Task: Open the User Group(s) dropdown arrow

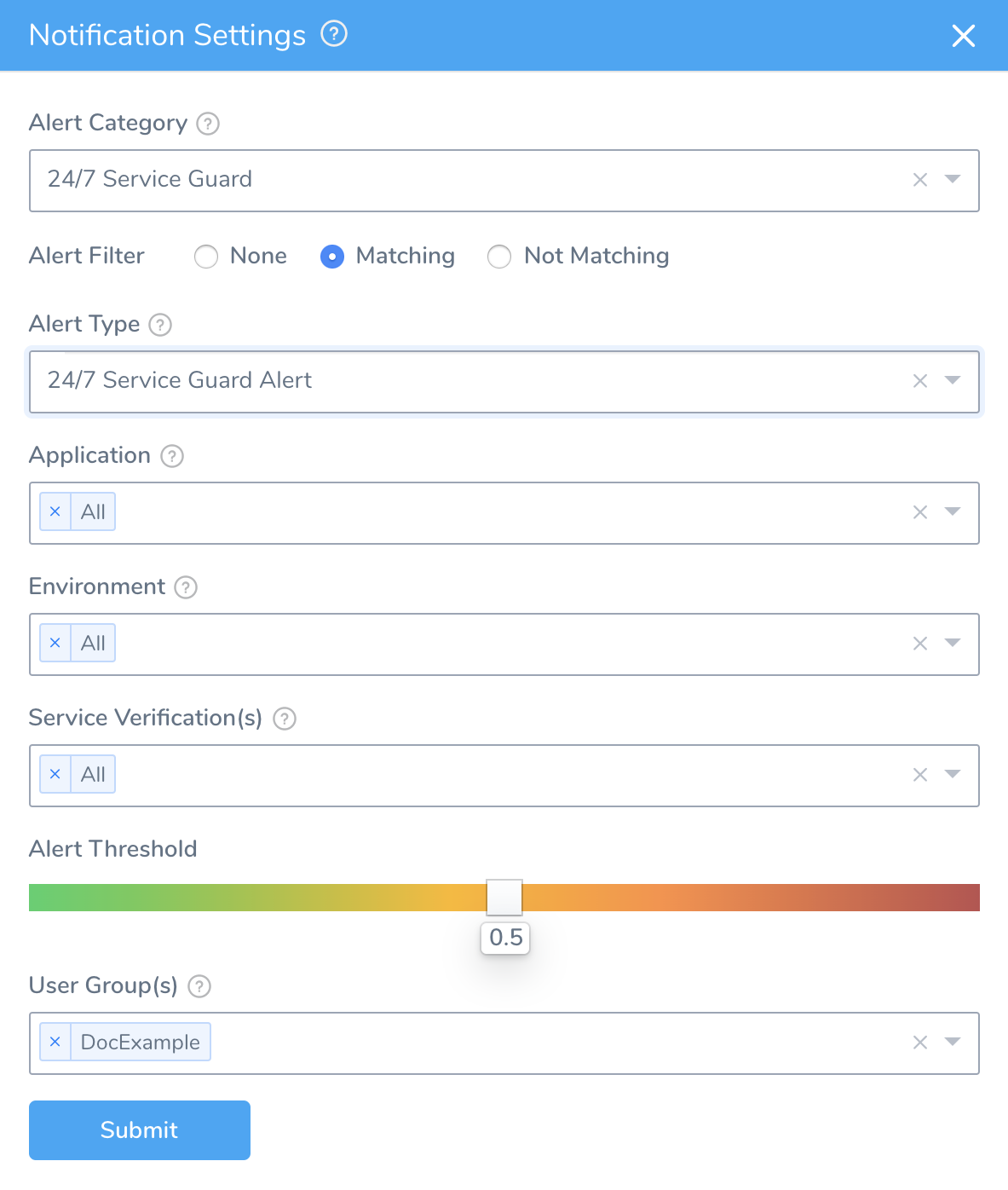Action: pyautogui.click(x=953, y=1042)
